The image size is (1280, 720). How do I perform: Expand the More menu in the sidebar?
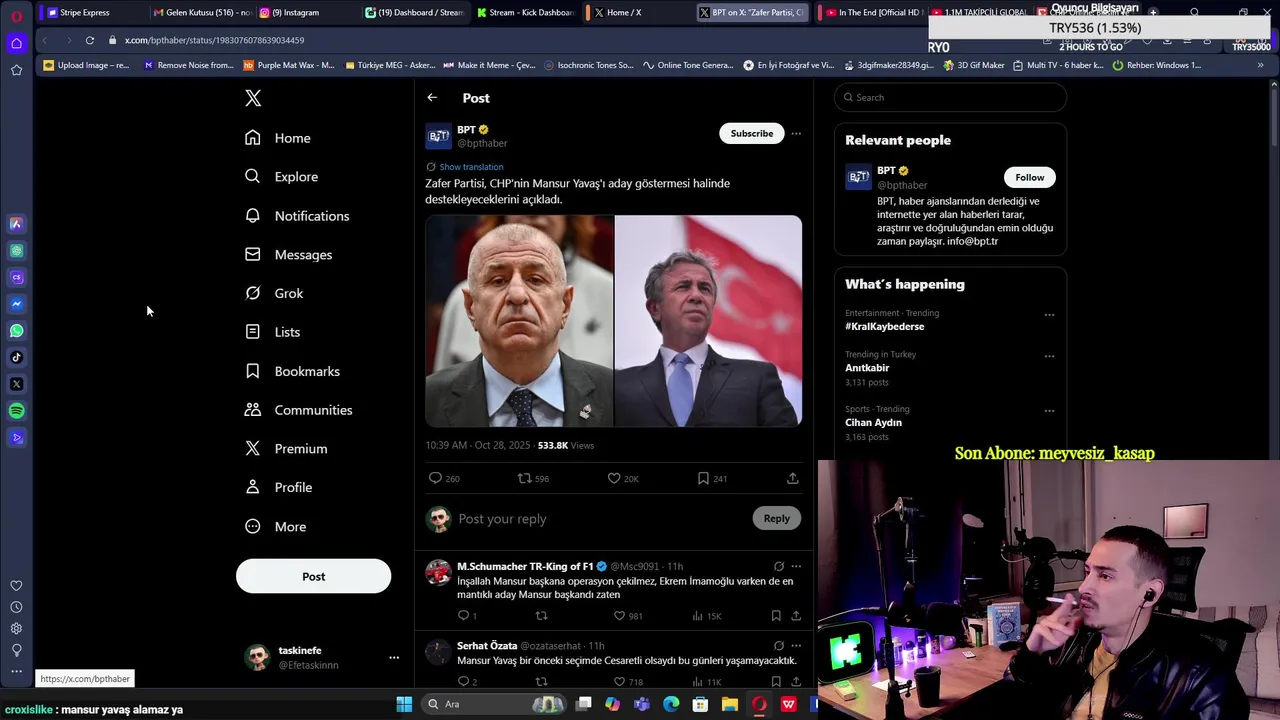(275, 527)
